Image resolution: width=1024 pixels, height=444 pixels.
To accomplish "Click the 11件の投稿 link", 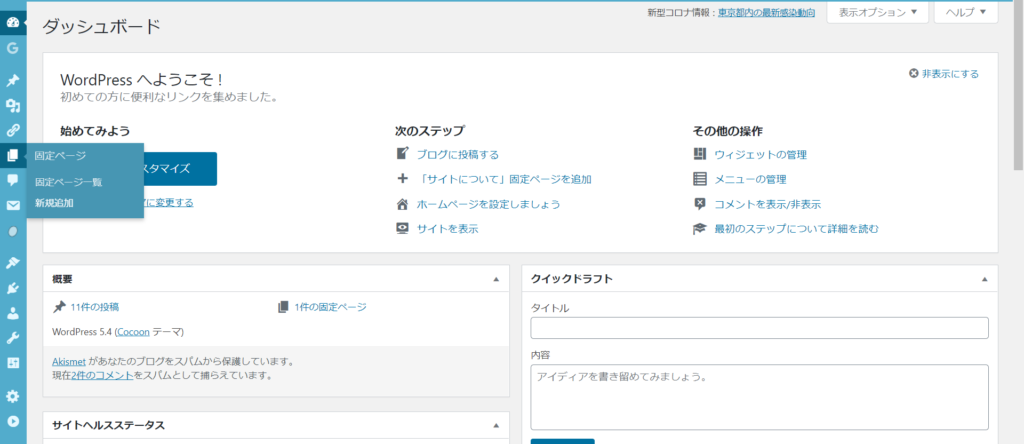I will (95, 306).
